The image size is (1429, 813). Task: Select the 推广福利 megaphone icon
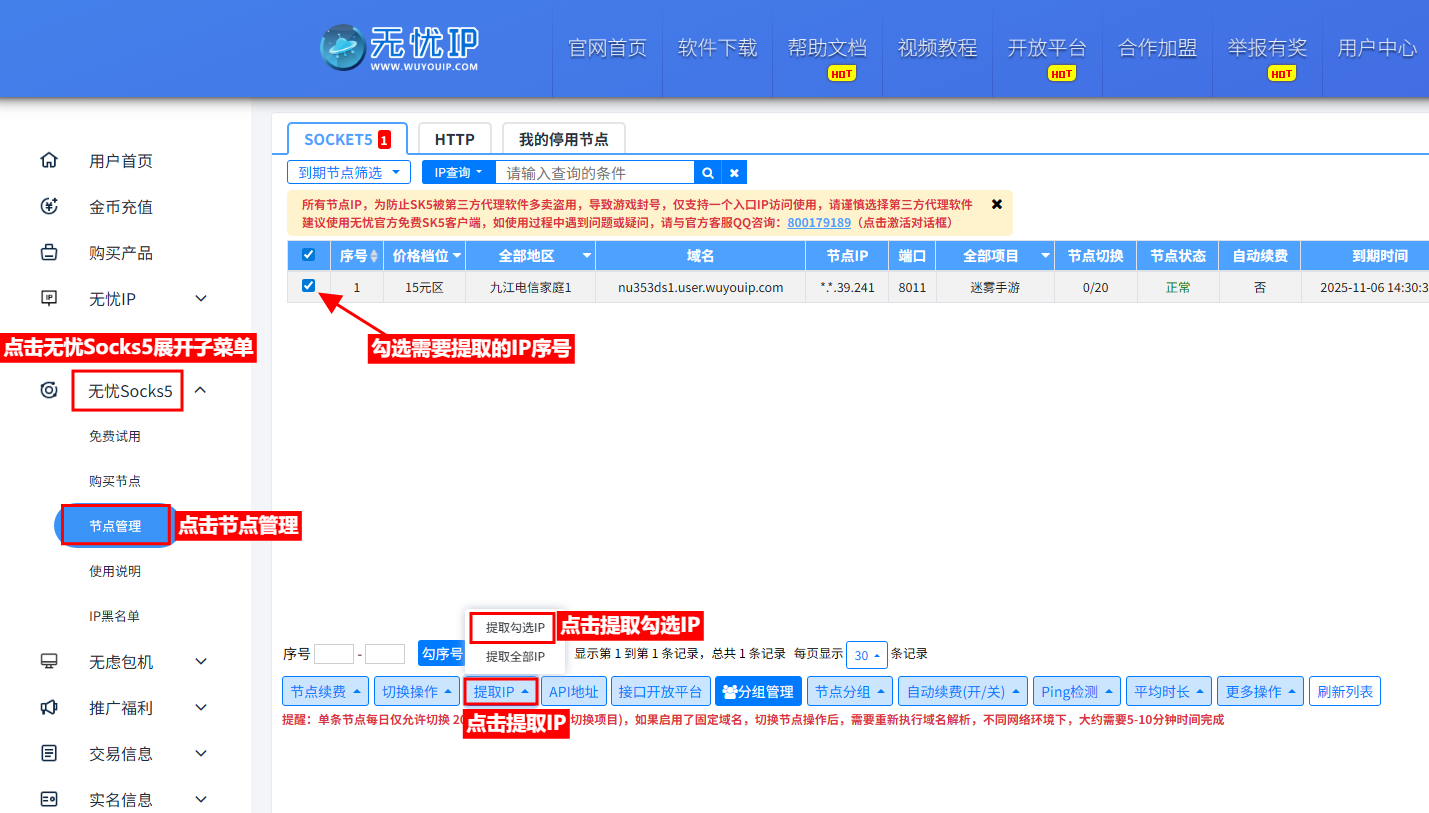pyautogui.click(x=49, y=708)
